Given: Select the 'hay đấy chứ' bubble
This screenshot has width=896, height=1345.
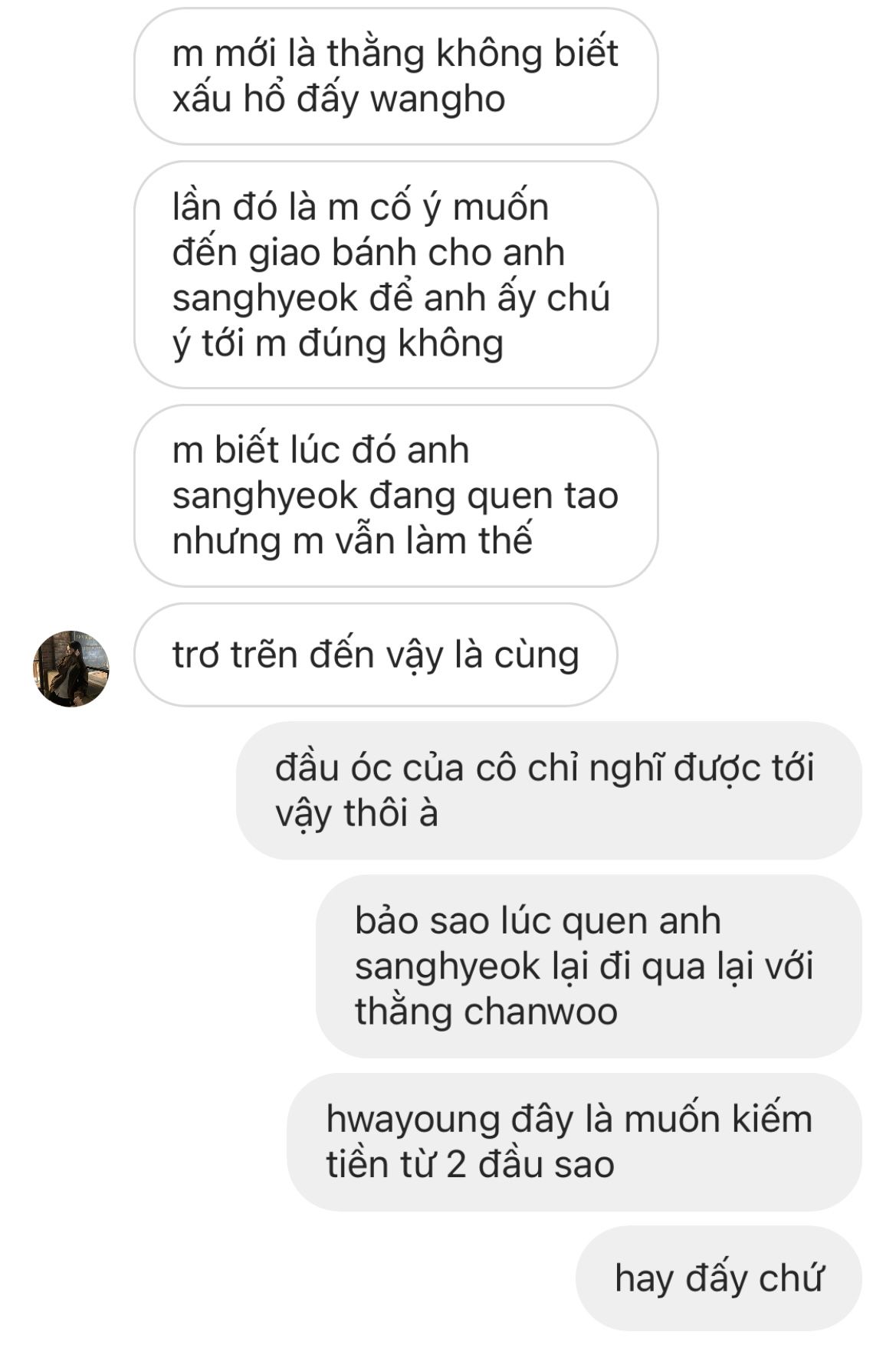Looking at the screenshot, I should 719,1278.
